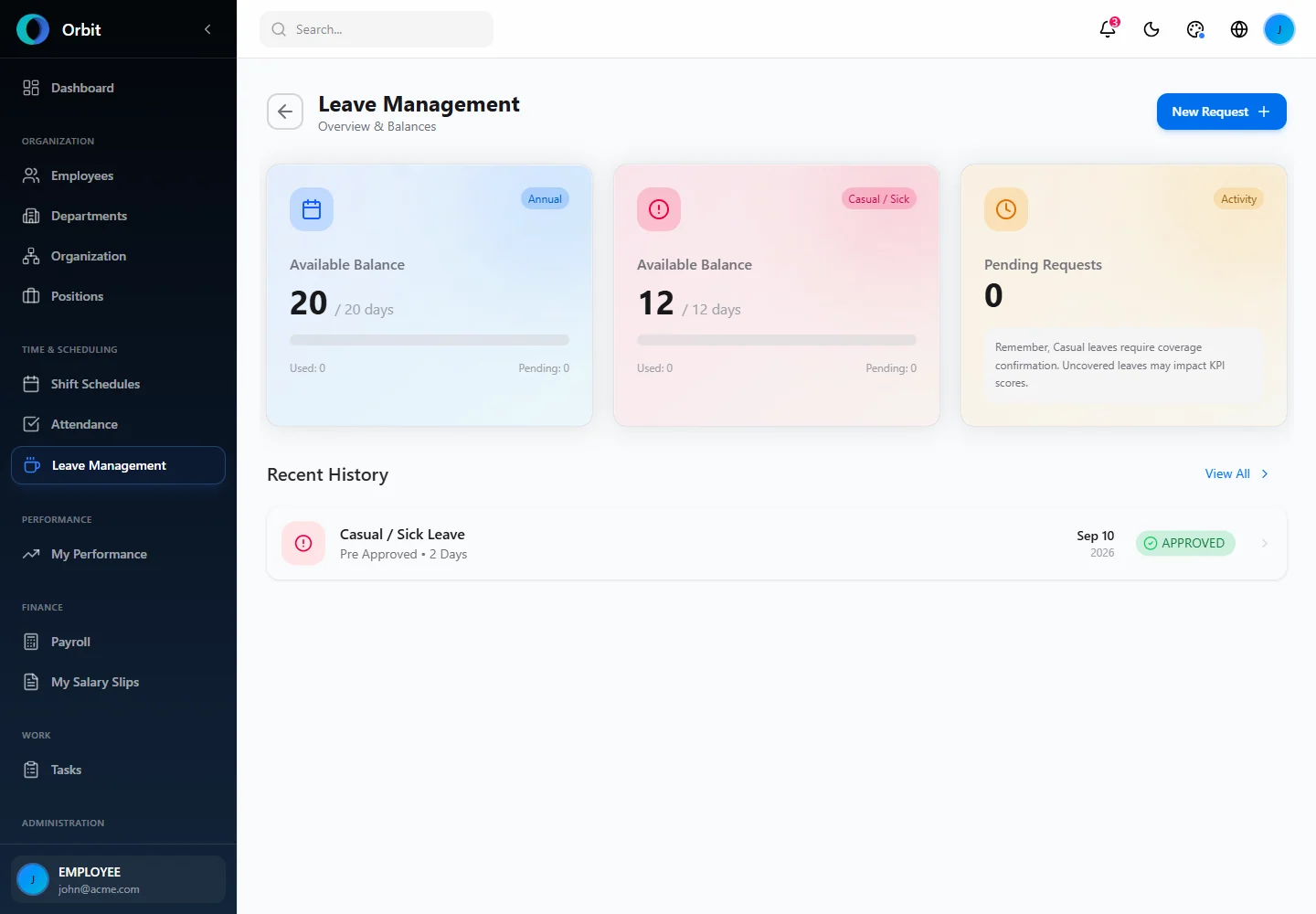The width and height of the screenshot is (1316, 914).
Task: Open Attendance in the sidebar
Action: click(x=118, y=424)
